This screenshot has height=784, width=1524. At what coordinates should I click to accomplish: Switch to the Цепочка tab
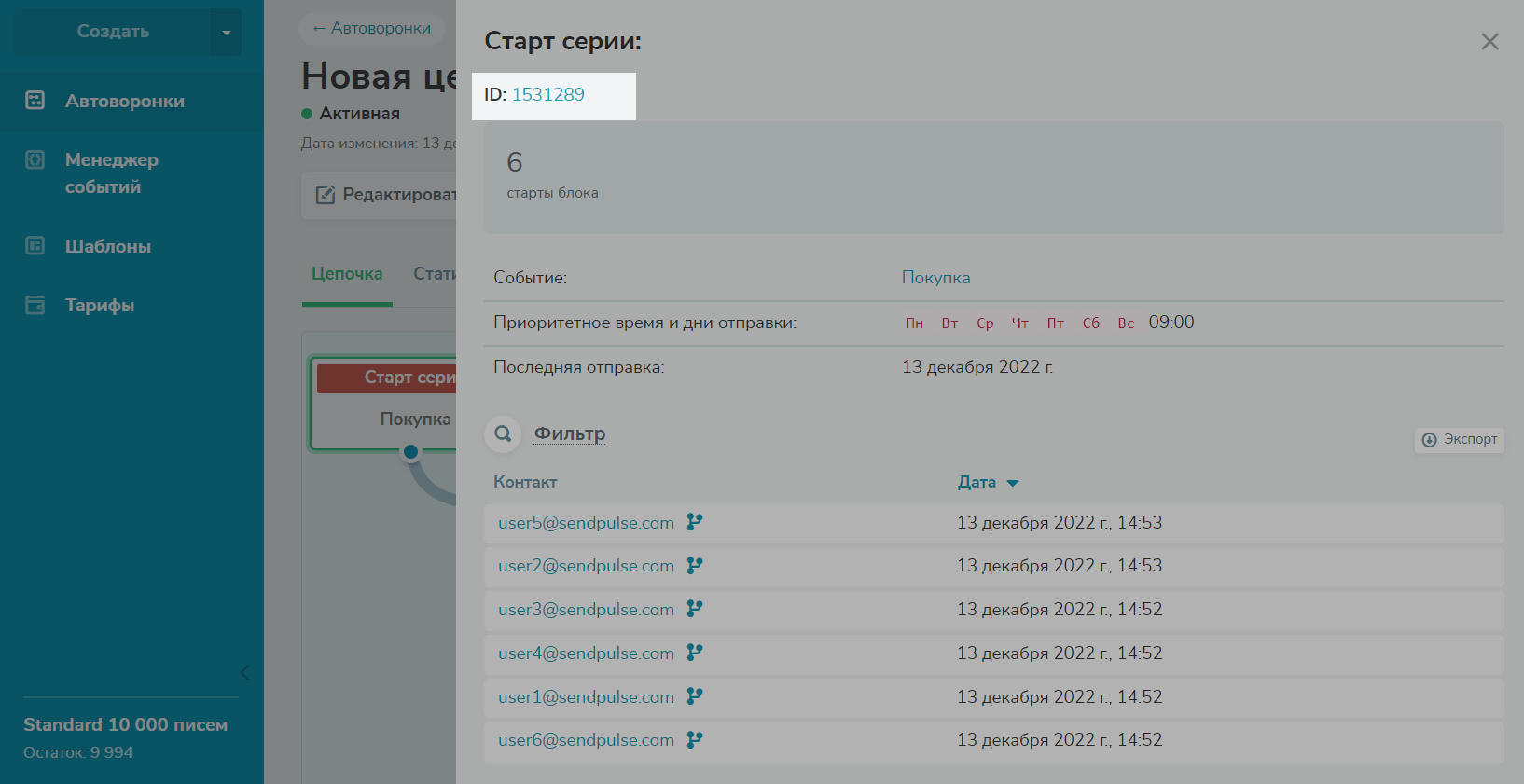(x=347, y=274)
